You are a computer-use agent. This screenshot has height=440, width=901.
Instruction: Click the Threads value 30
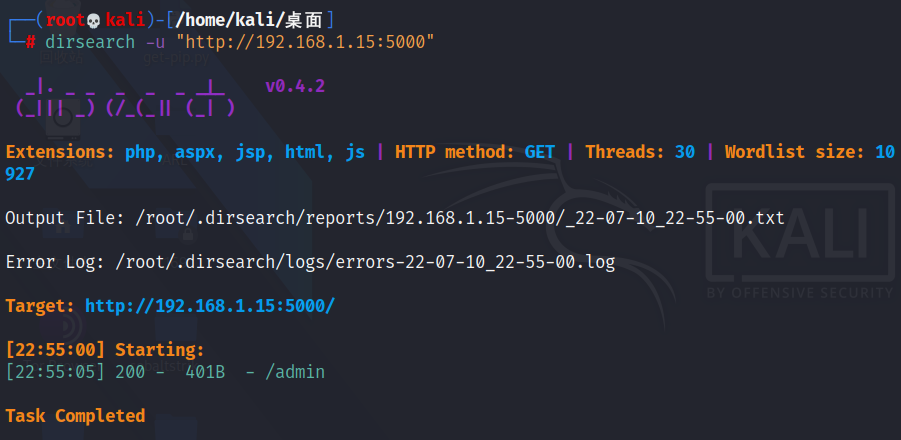(x=685, y=152)
